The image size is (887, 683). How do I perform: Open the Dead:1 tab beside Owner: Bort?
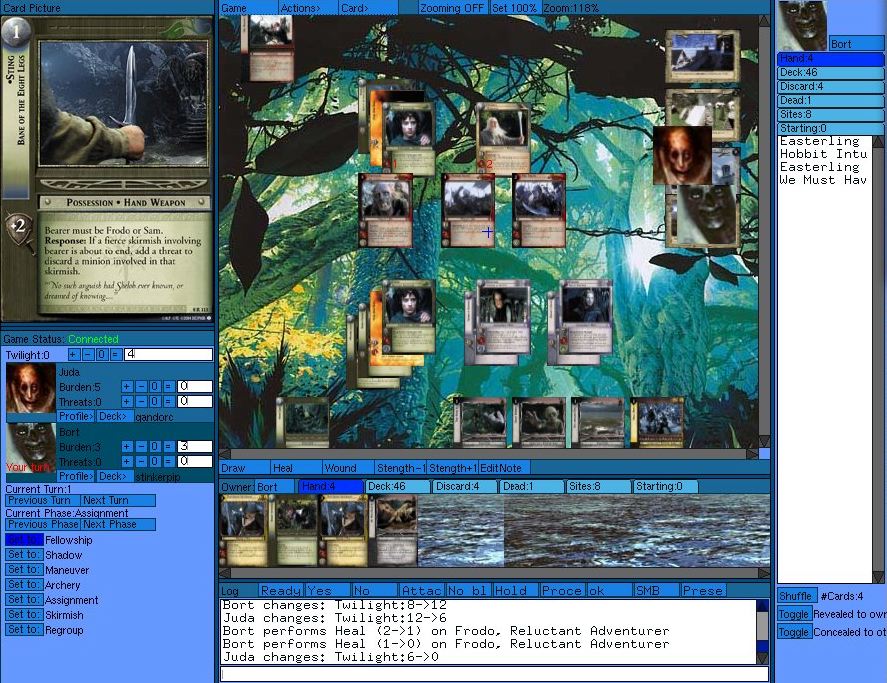point(532,487)
